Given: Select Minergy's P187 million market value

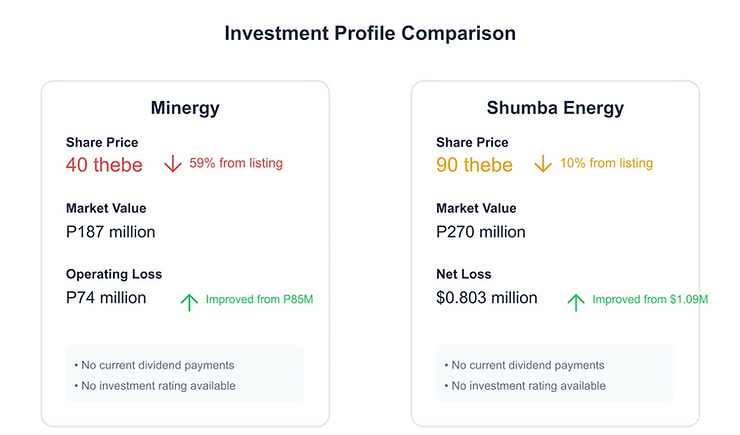Looking at the screenshot, I should tap(110, 232).
